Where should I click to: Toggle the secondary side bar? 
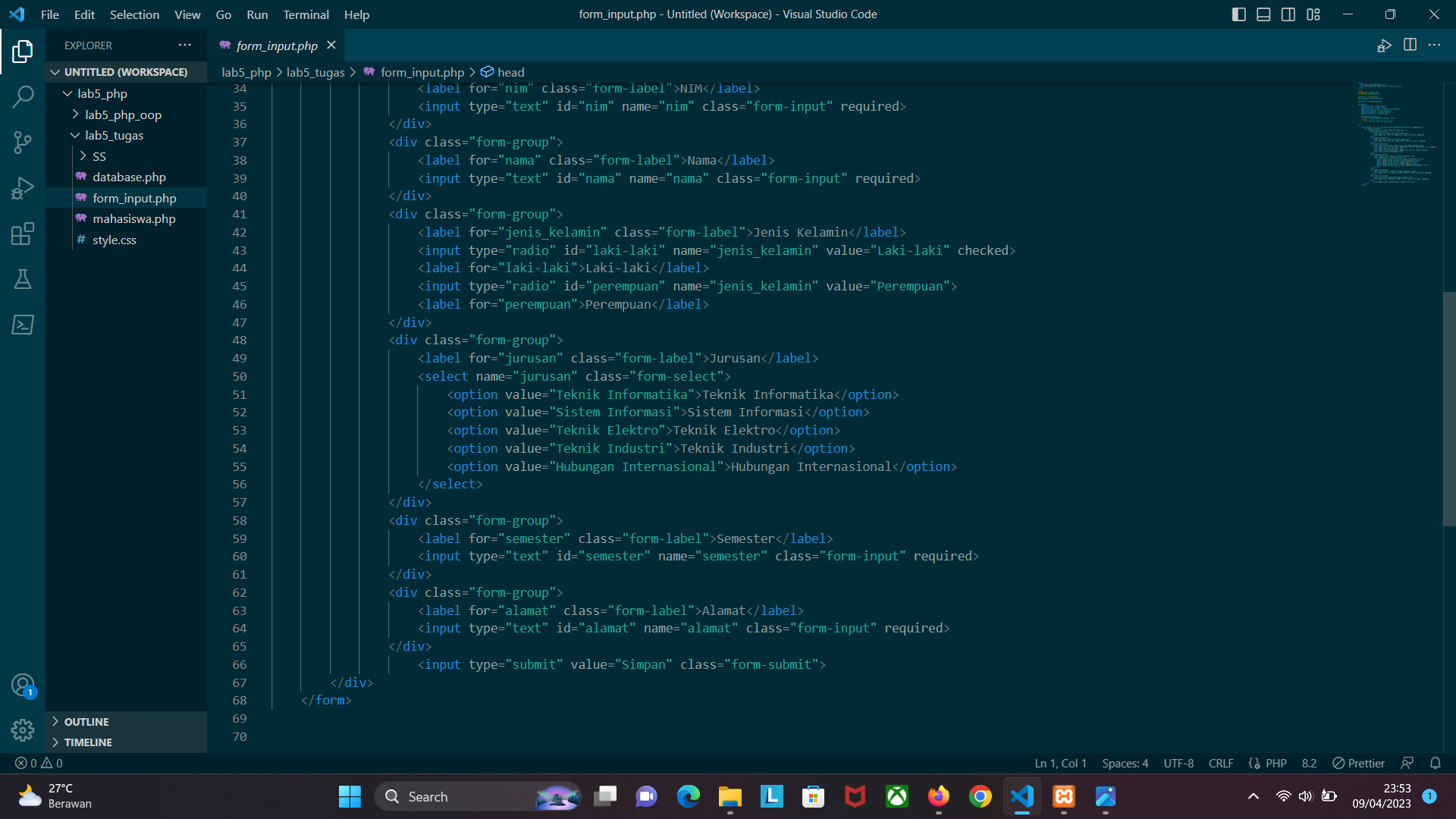tap(1288, 14)
